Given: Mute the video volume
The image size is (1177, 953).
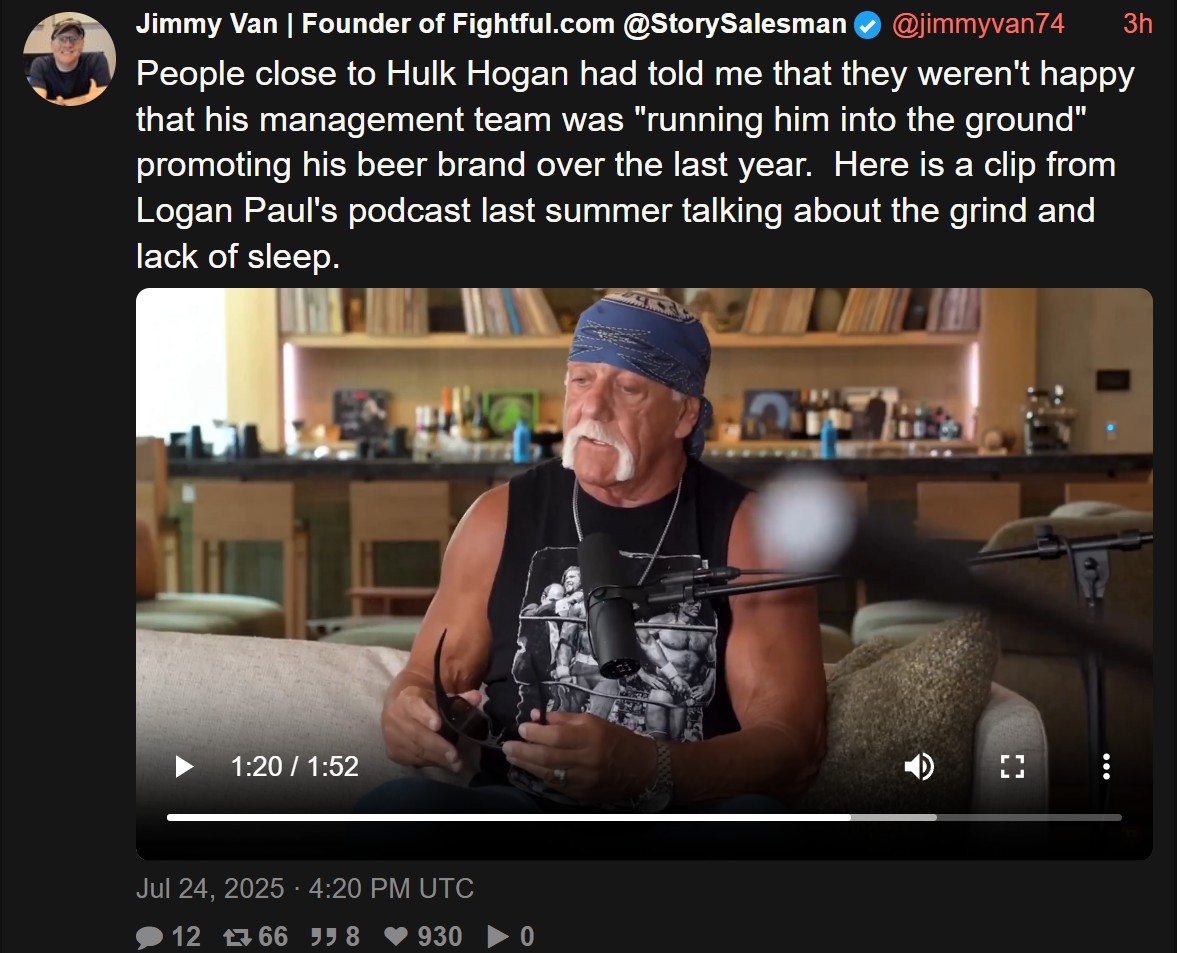Looking at the screenshot, I should (919, 767).
